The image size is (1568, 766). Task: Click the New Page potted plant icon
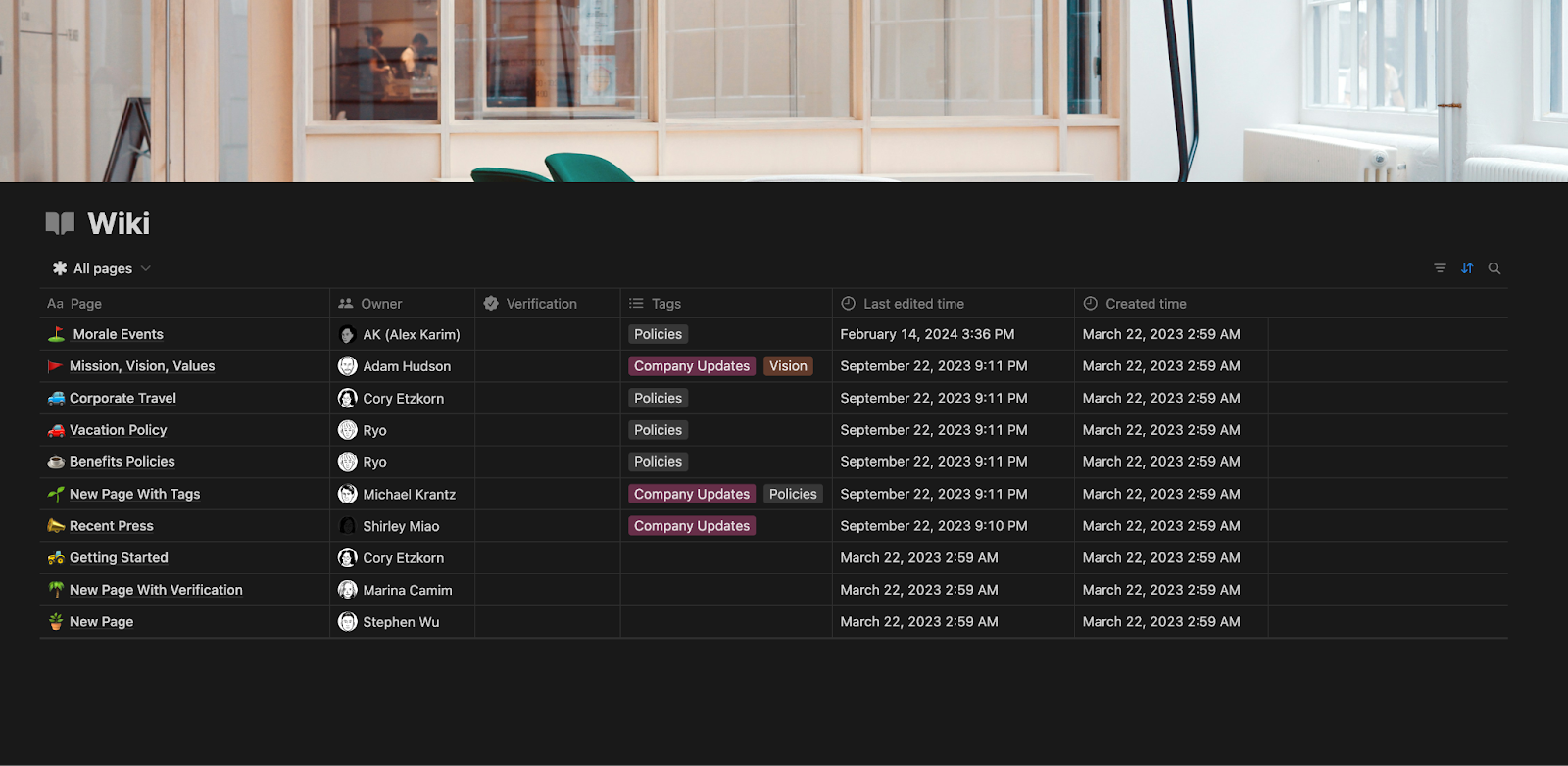pyautogui.click(x=56, y=622)
